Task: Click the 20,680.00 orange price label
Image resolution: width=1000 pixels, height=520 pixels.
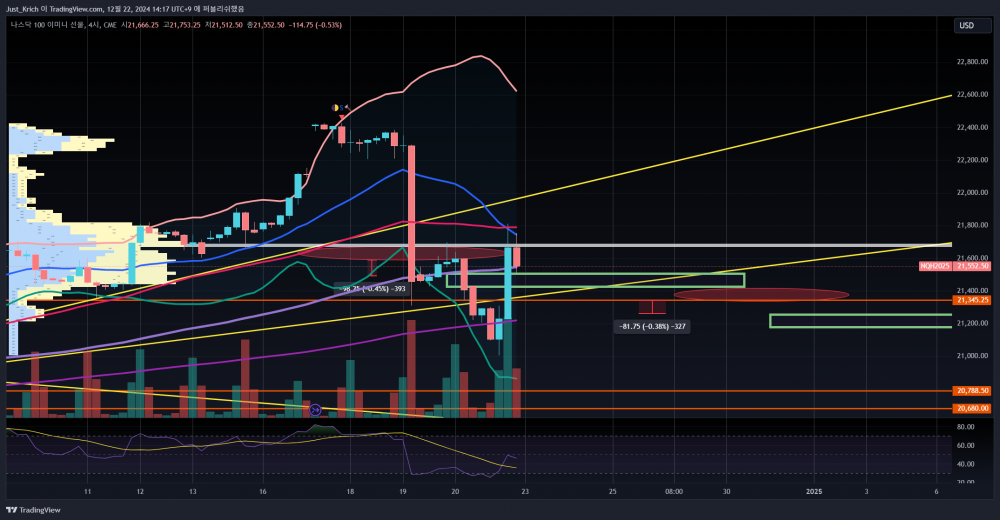Action: (972, 408)
